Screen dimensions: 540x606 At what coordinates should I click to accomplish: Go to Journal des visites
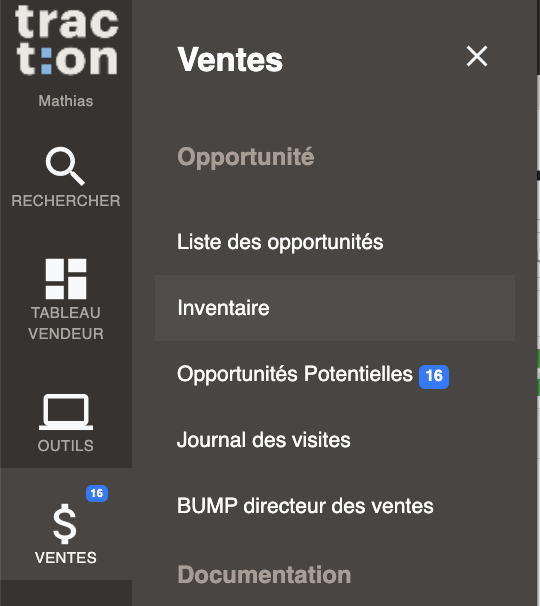tap(264, 440)
